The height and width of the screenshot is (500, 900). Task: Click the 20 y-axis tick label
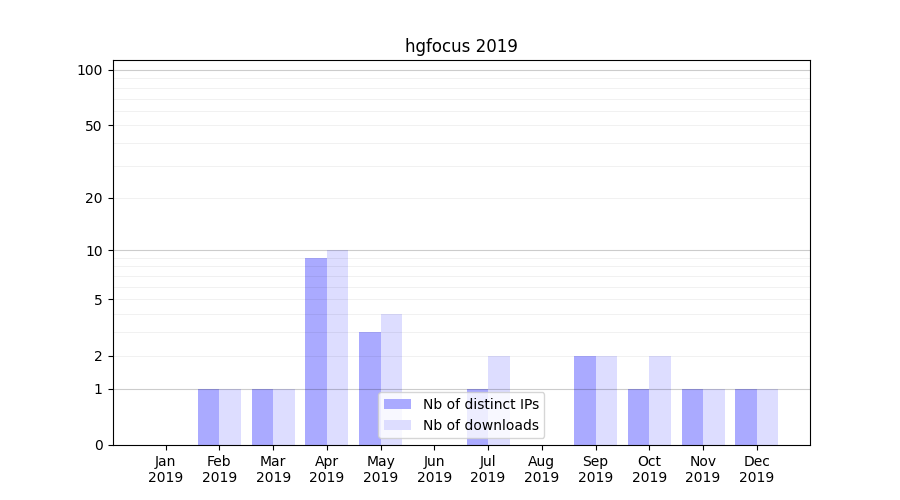[94, 198]
